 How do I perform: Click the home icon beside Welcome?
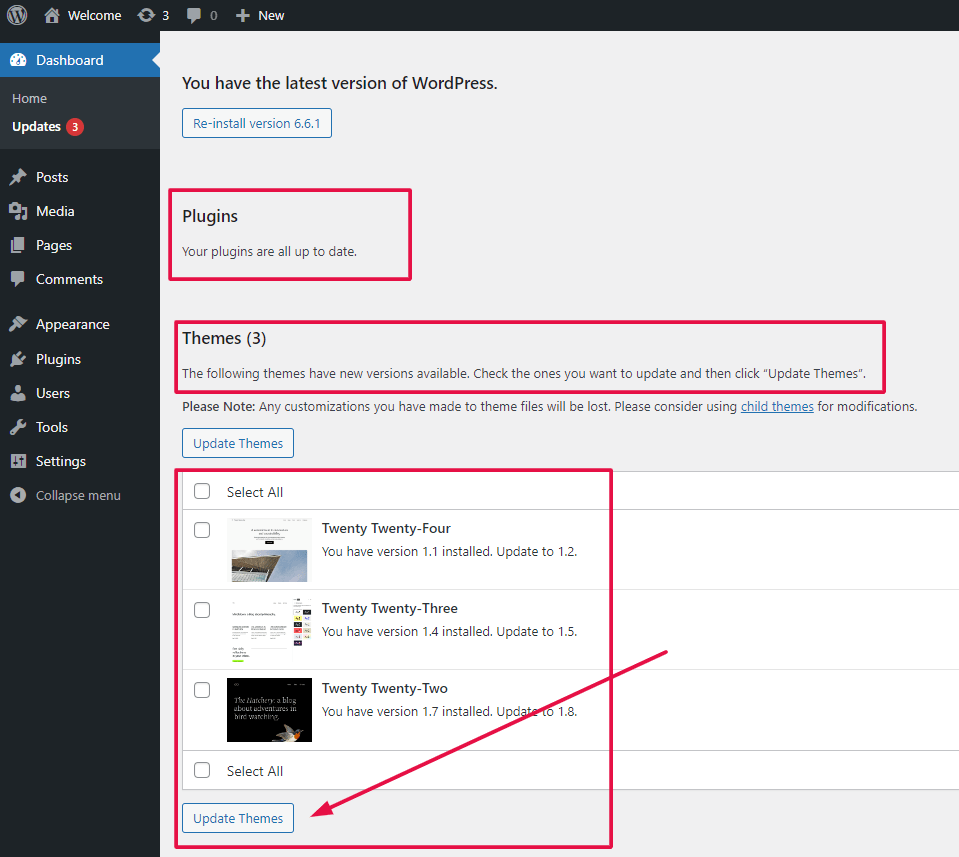[x=52, y=15]
